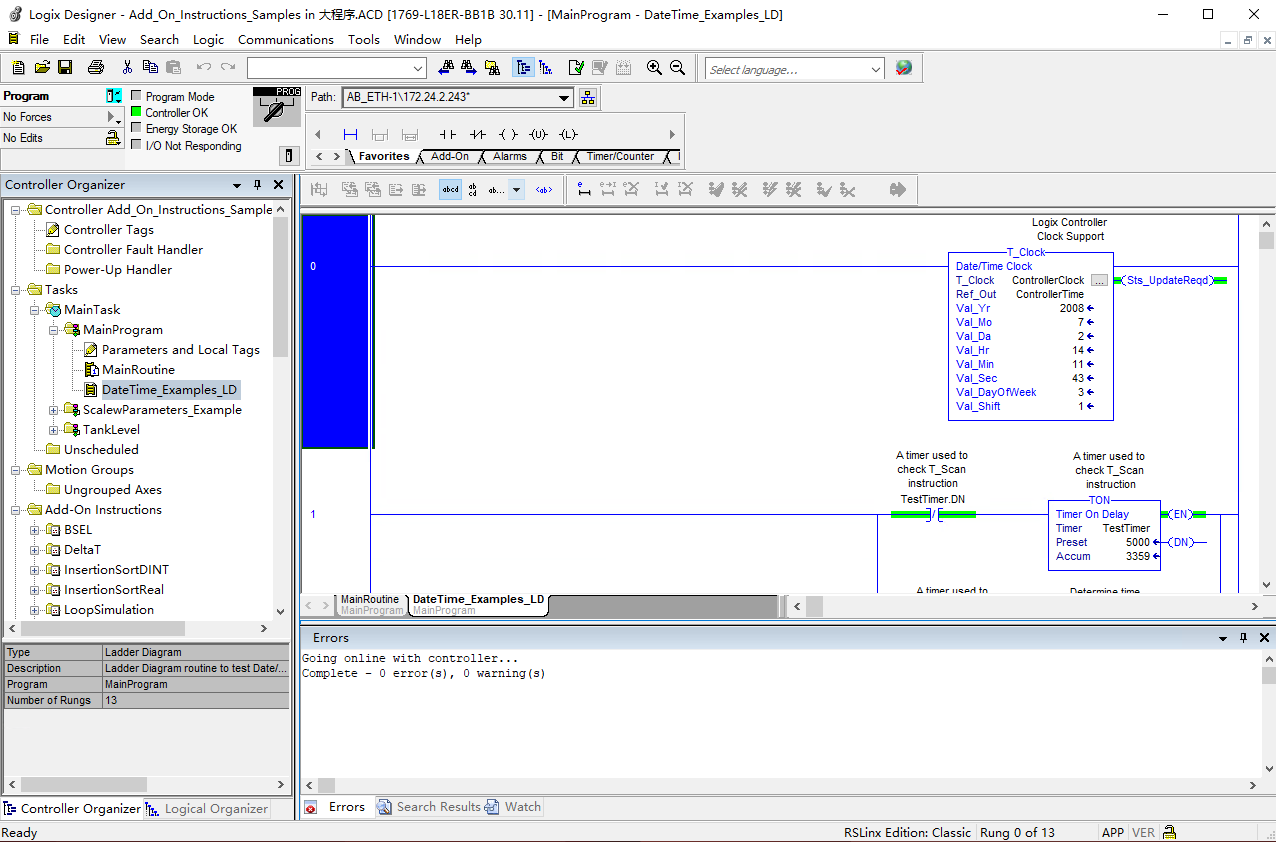Click the controller keyswitch PROG icon
Screen dimensions: 1276x842
277,106
